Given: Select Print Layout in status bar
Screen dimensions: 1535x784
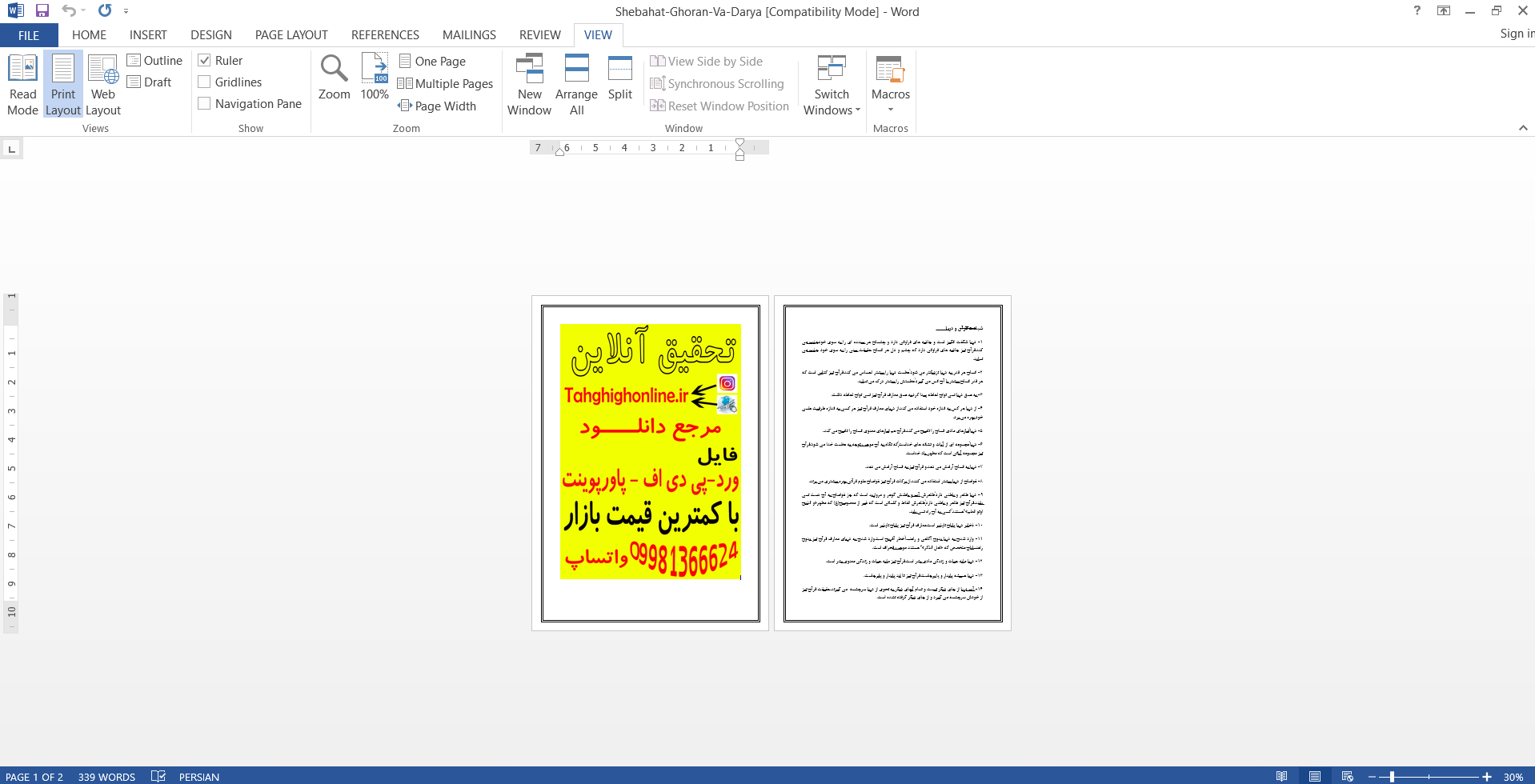Looking at the screenshot, I should click(x=1315, y=776).
